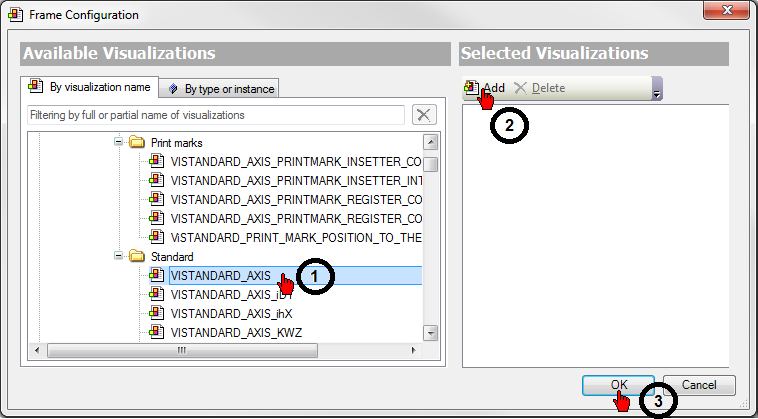Click the Add visualization toolbar icon
758x419 pixels.
[471, 88]
